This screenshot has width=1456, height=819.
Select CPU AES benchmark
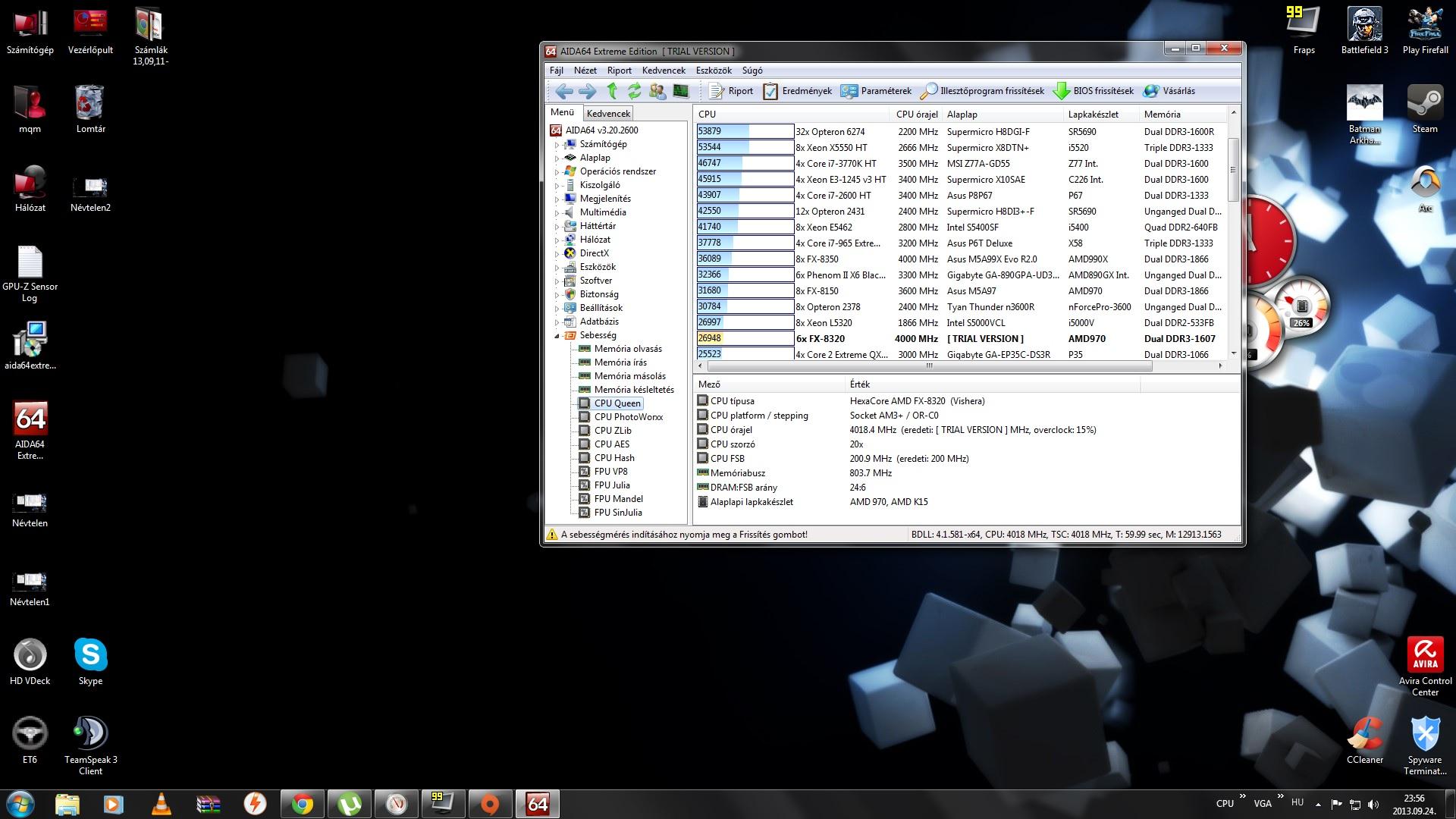click(612, 444)
